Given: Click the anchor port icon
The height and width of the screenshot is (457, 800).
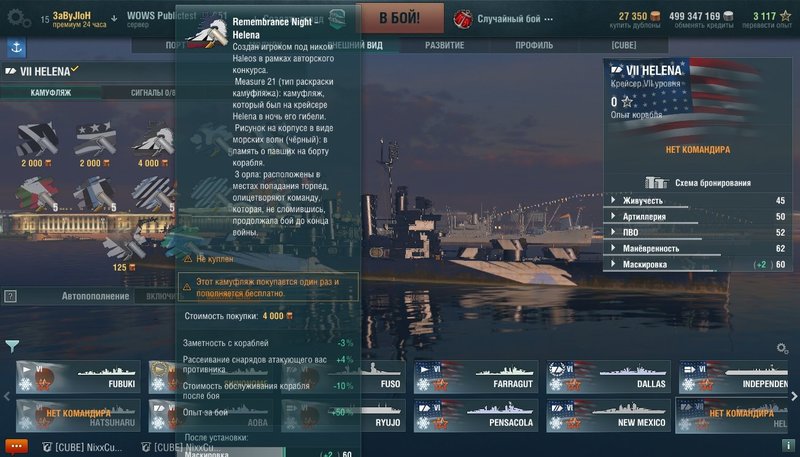Looking at the screenshot, I should click(x=16, y=48).
